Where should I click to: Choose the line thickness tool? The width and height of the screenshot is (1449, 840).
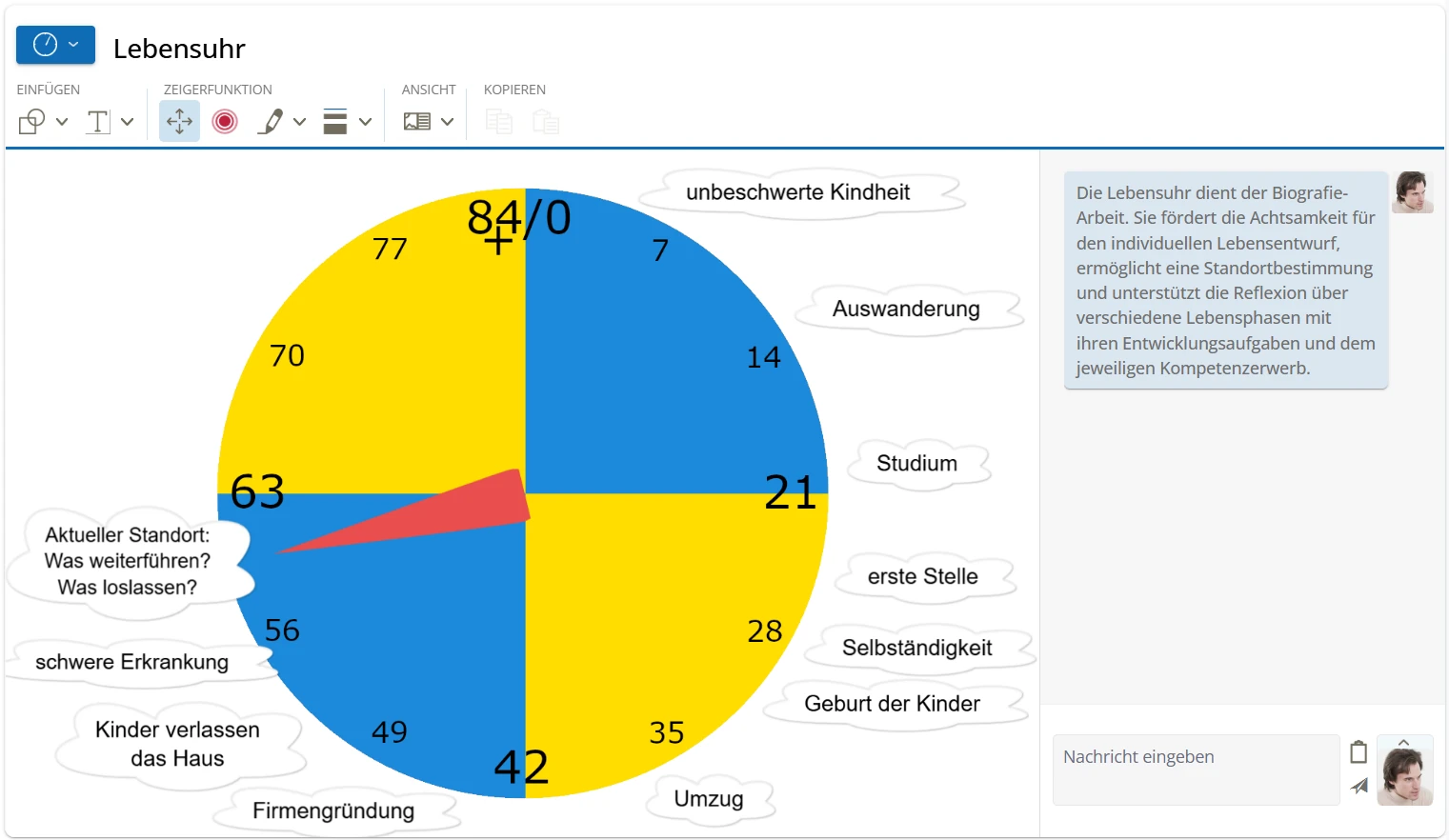(335, 121)
